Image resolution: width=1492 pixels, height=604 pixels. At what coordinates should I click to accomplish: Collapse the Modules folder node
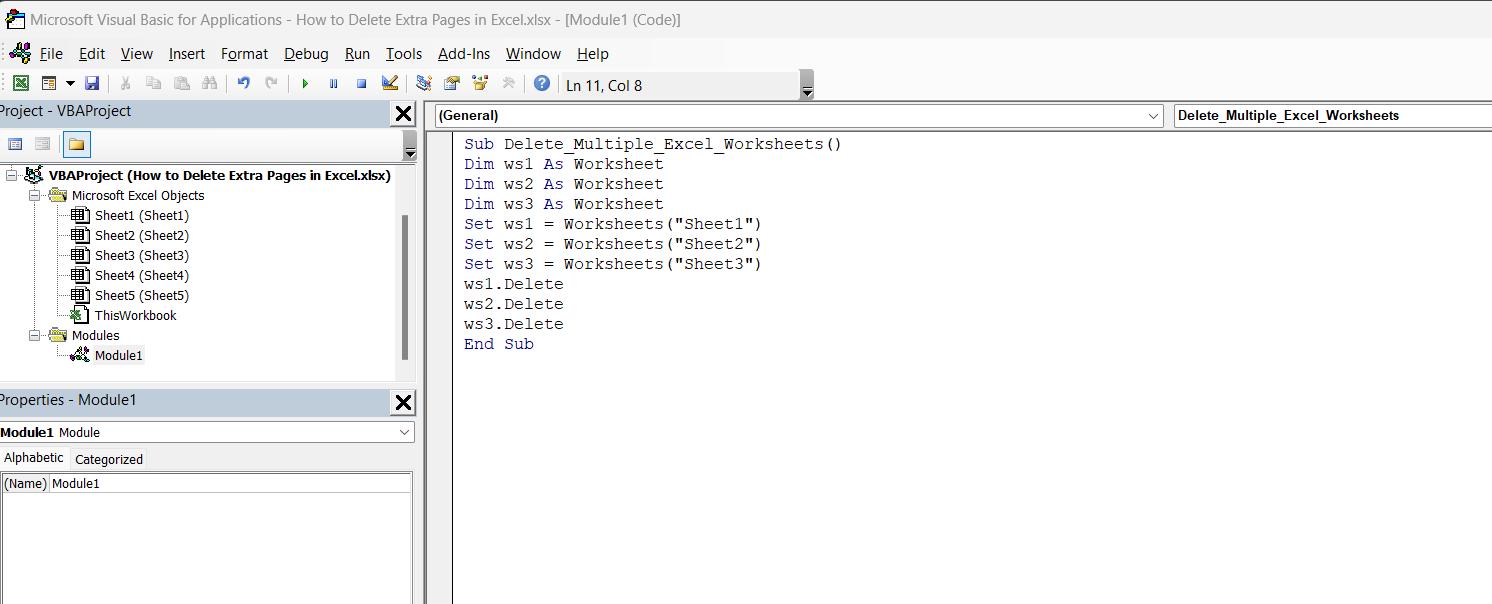[x=35, y=335]
